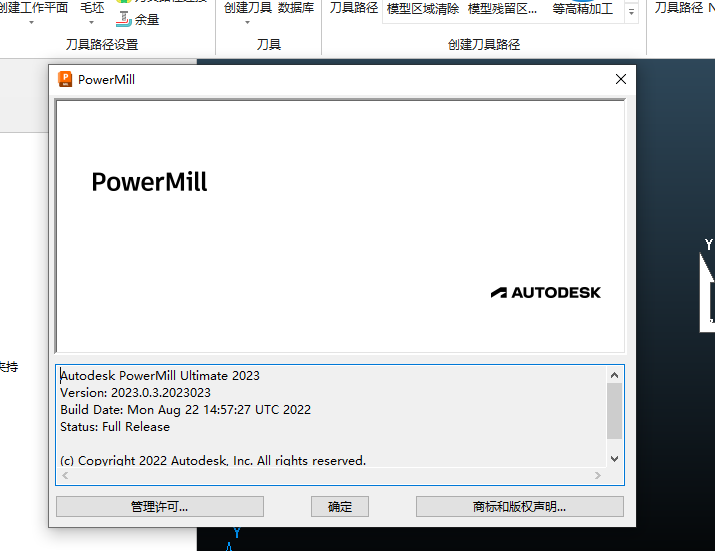The image size is (715, 551).
Task: Click the 刀具 group label
Action: click(x=269, y=44)
